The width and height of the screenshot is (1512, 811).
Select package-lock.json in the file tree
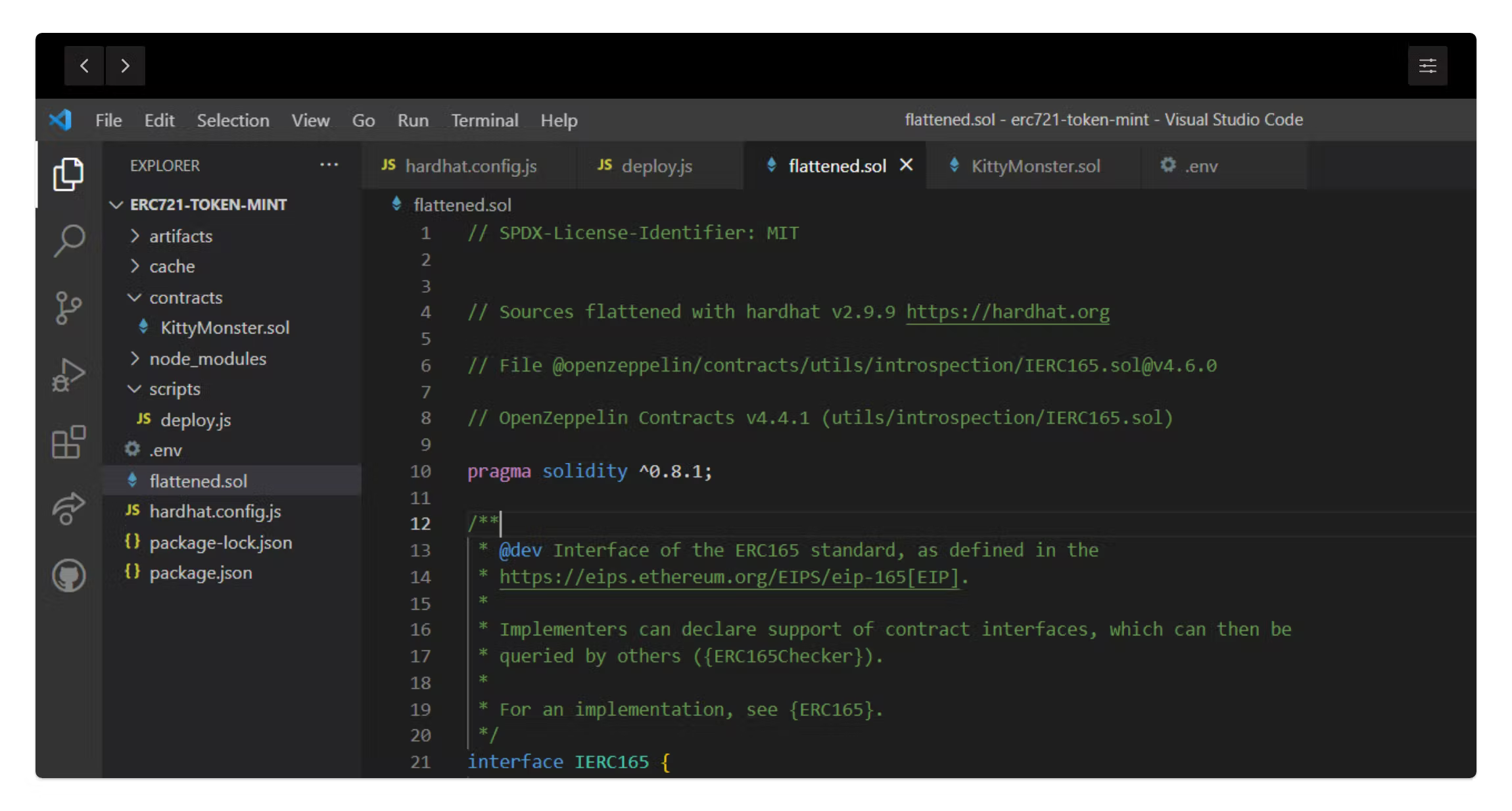click(220, 543)
